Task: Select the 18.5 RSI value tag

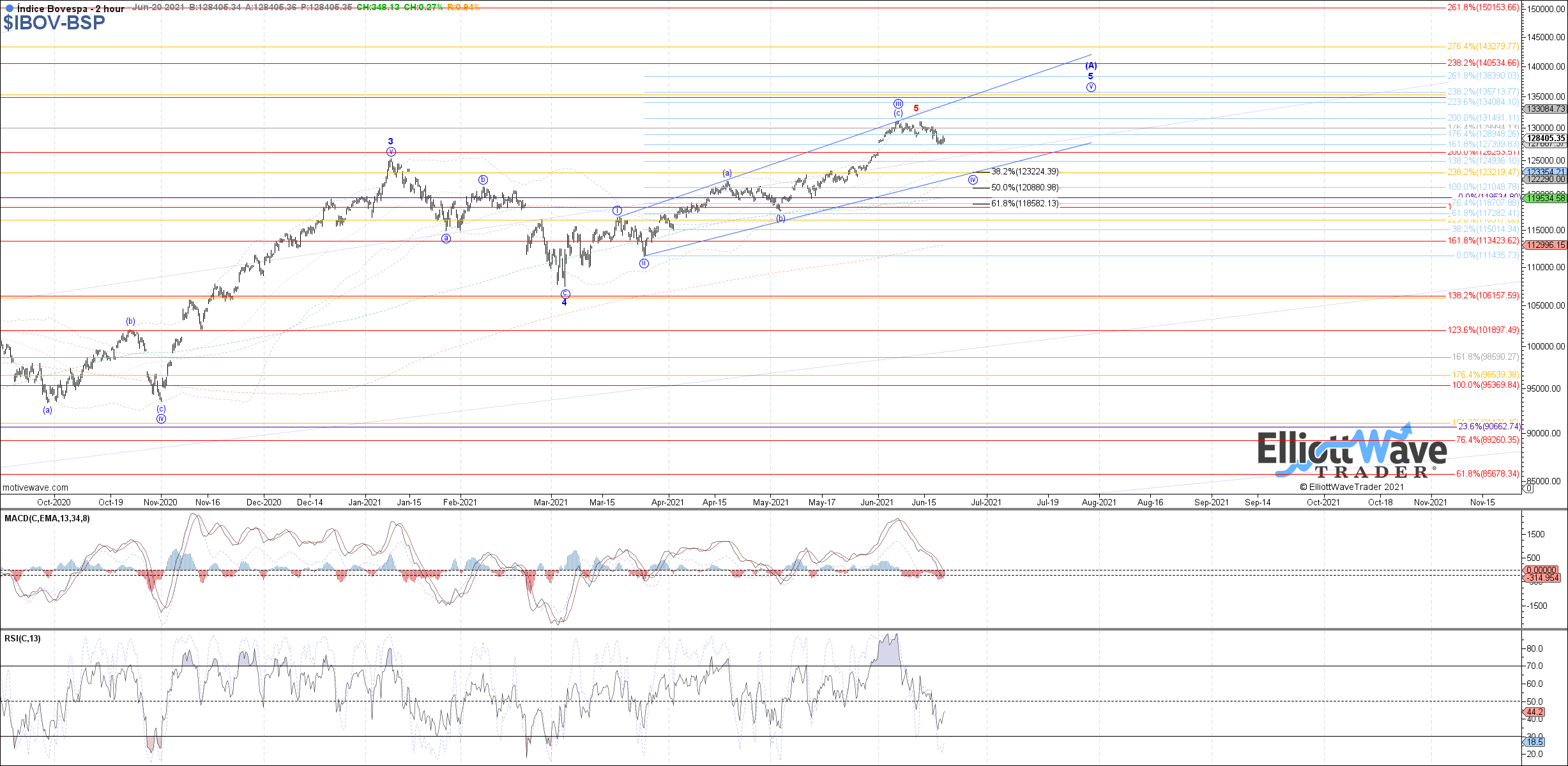Action: click(x=1535, y=742)
